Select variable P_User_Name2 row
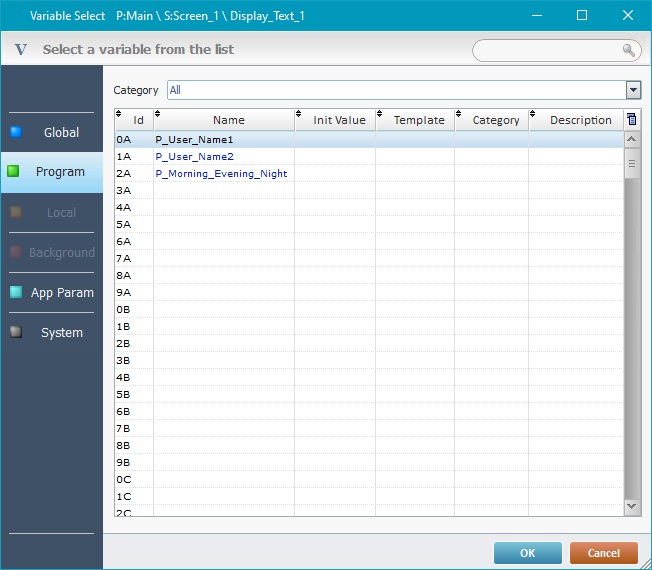652x570 pixels. 195,157
